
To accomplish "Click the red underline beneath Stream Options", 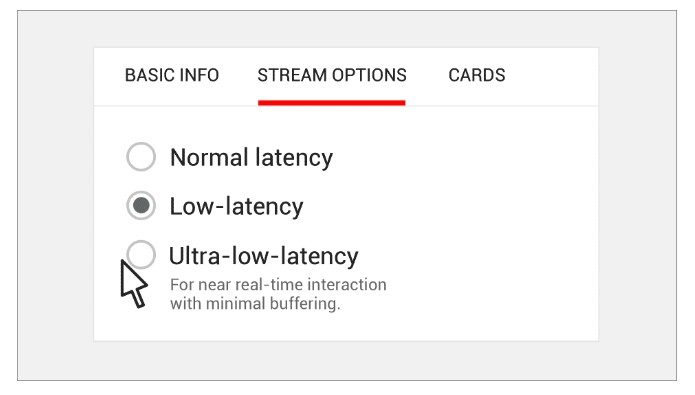I will [332, 103].
